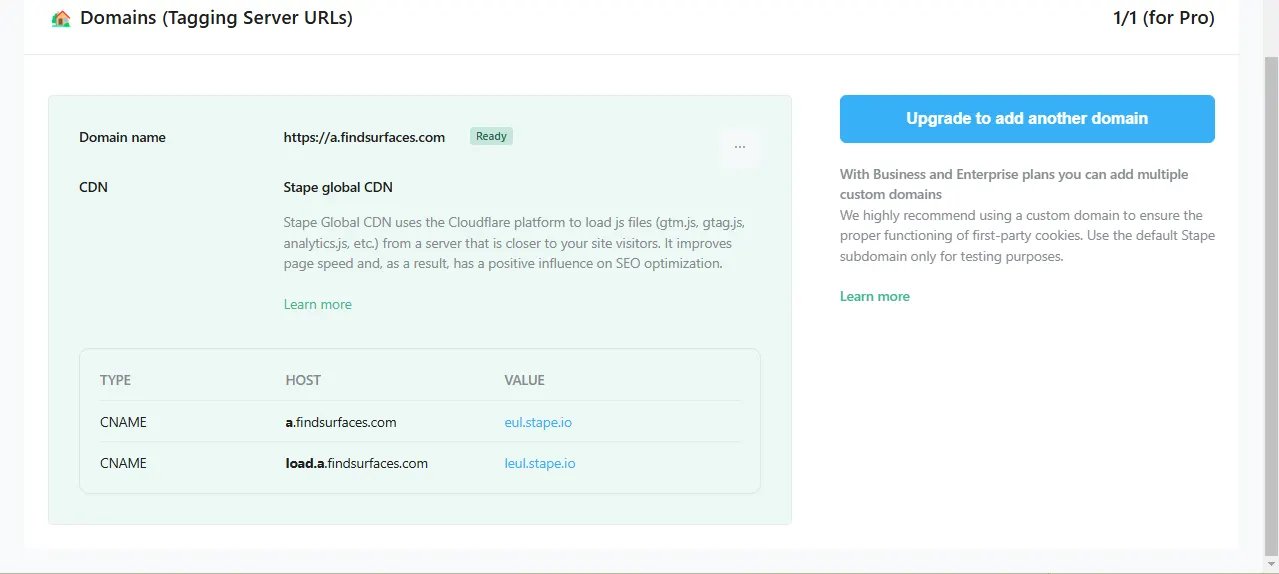Viewport: 1279px width, 574px height.
Task: Click the Ready status badge
Action: 491,136
